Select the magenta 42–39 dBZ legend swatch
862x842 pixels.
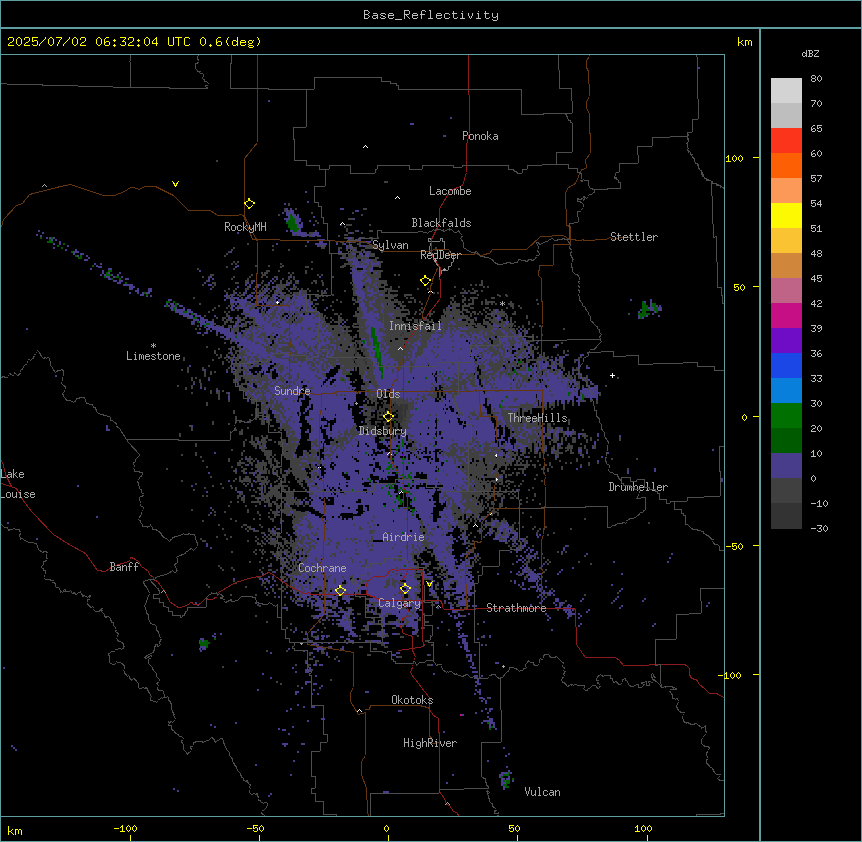pos(786,315)
